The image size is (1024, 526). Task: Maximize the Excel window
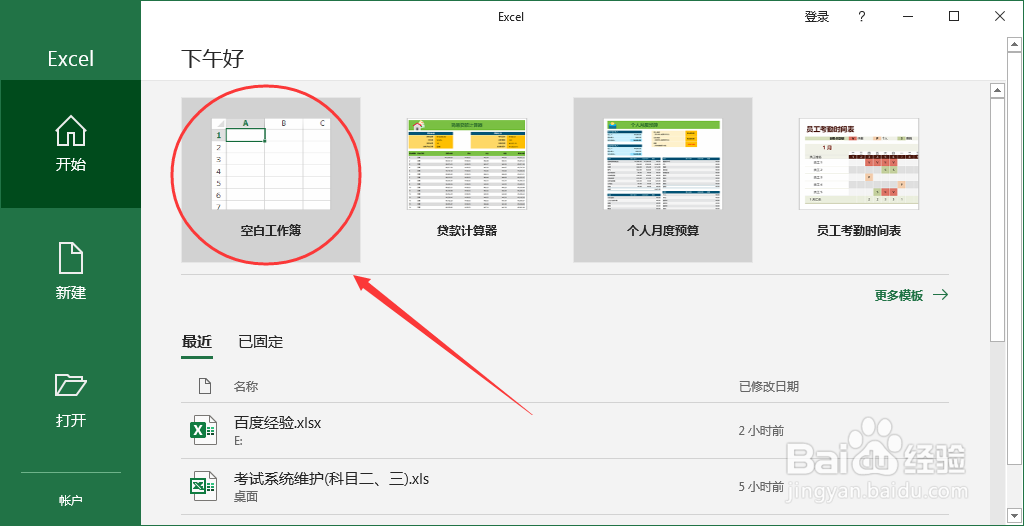tap(954, 16)
